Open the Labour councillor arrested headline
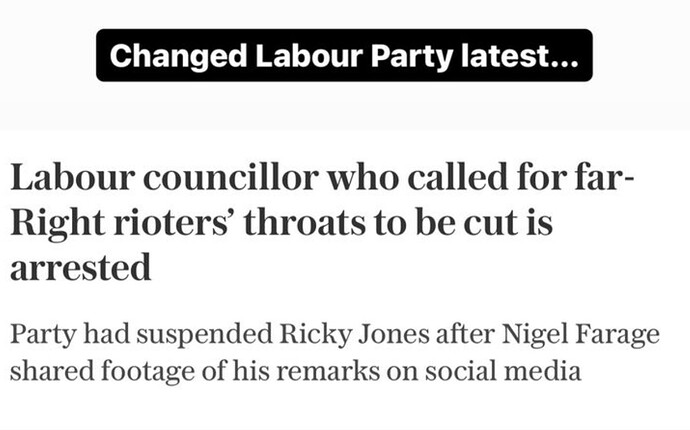Image resolution: width=690 pixels, height=430 pixels. pyautogui.click(x=322, y=222)
